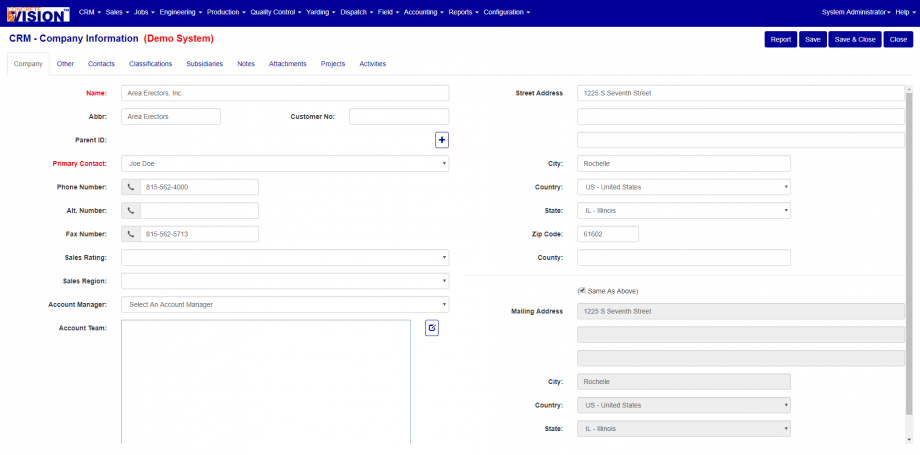The width and height of the screenshot is (920, 455).
Task: Switch to the Other tab
Action: point(66,64)
